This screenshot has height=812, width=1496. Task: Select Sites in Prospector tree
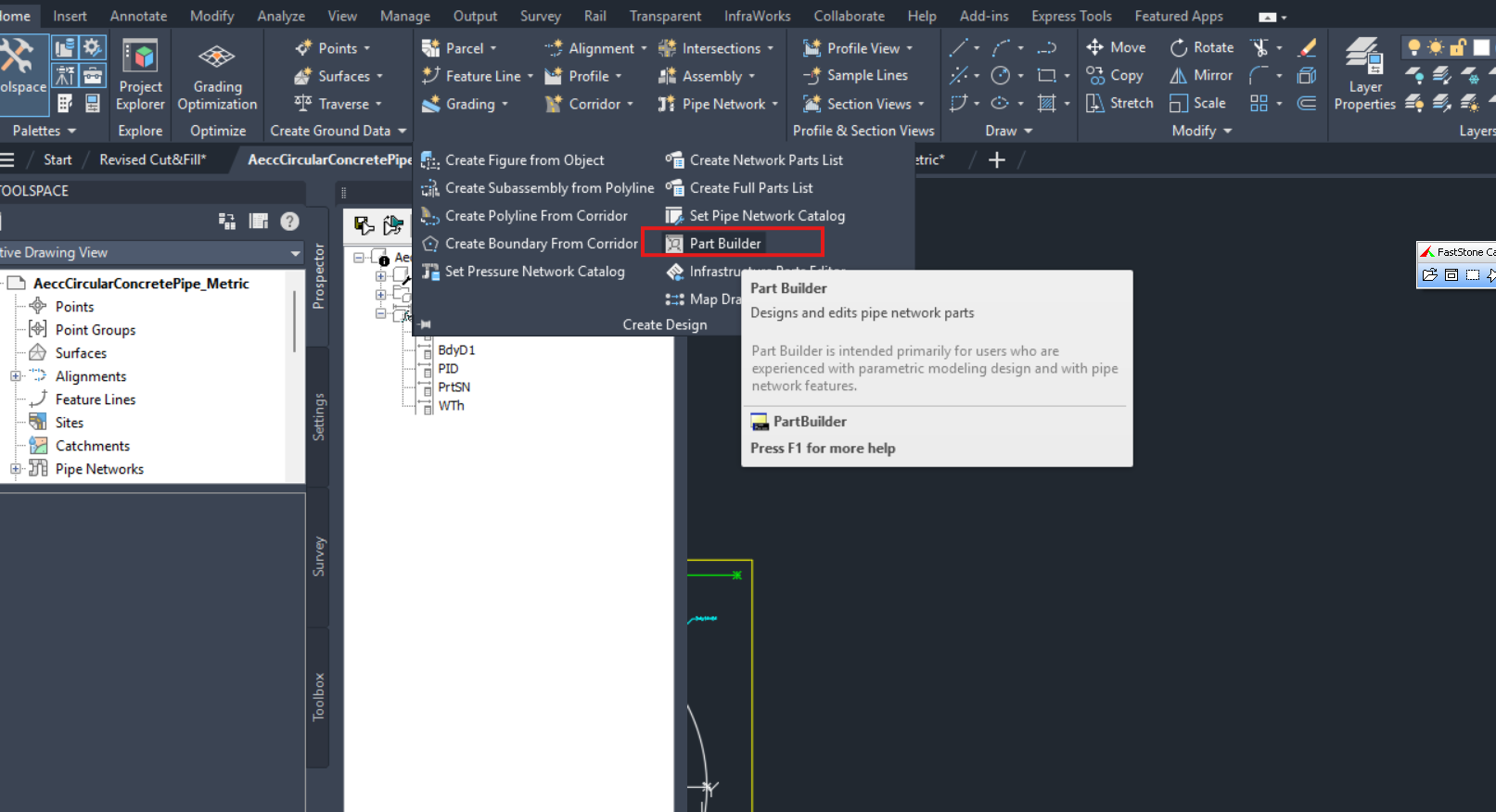coord(70,423)
